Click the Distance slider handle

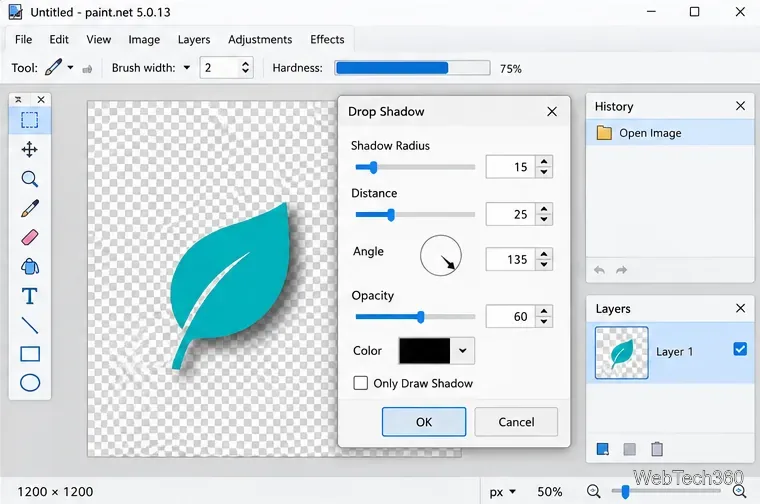tap(391, 215)
